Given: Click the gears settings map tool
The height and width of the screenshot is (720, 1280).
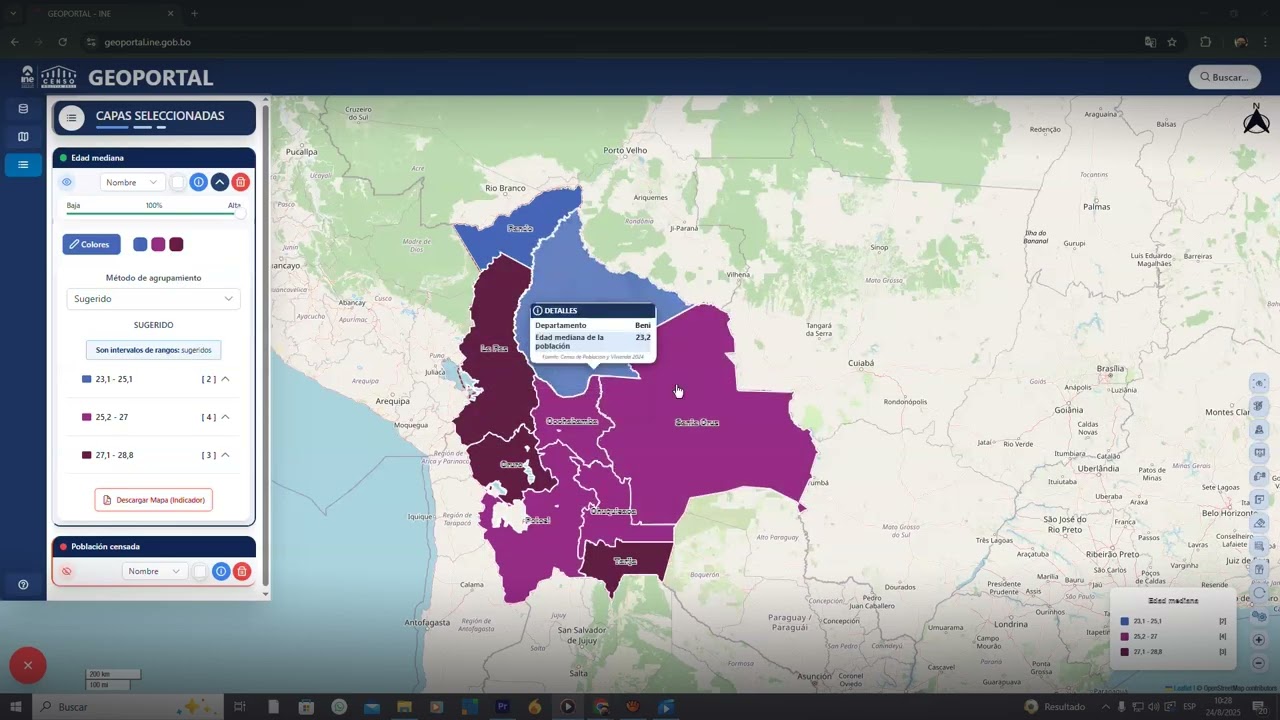Looking at the screenshot, I should (1259, 616).
